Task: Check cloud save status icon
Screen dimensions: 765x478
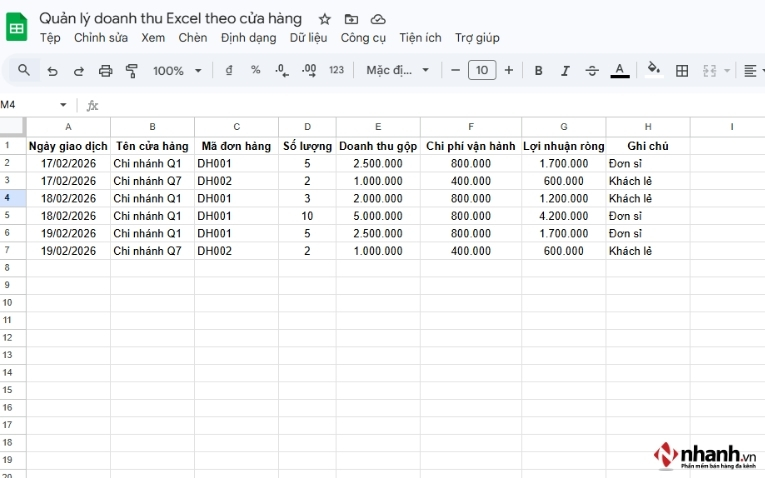Action: point(378,20)
